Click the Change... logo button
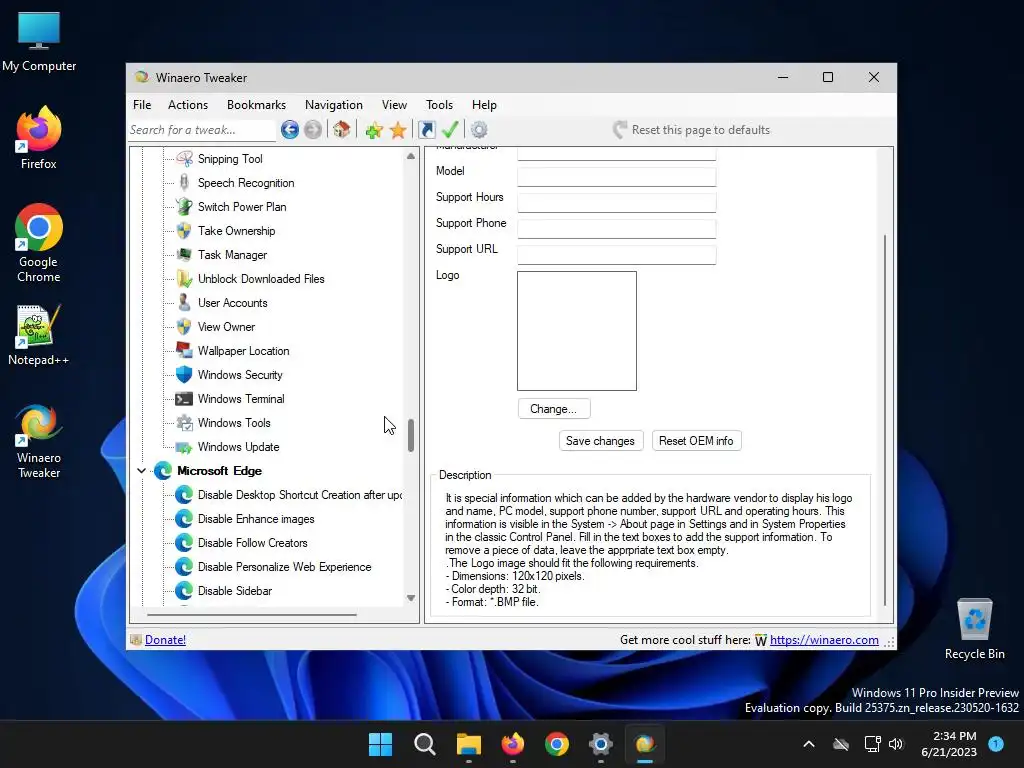Viewport: 1024px width, 768px height. (x=554, y=409)
